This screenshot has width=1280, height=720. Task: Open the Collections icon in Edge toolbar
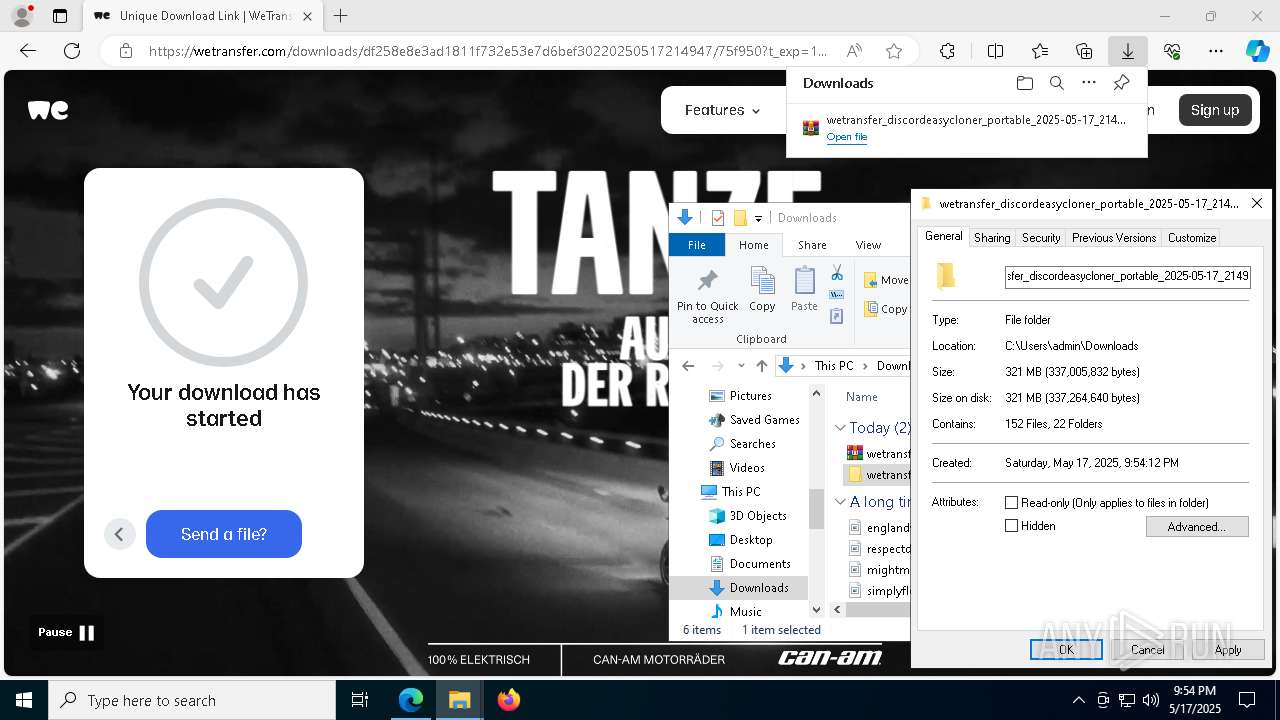click(1084, 51)
